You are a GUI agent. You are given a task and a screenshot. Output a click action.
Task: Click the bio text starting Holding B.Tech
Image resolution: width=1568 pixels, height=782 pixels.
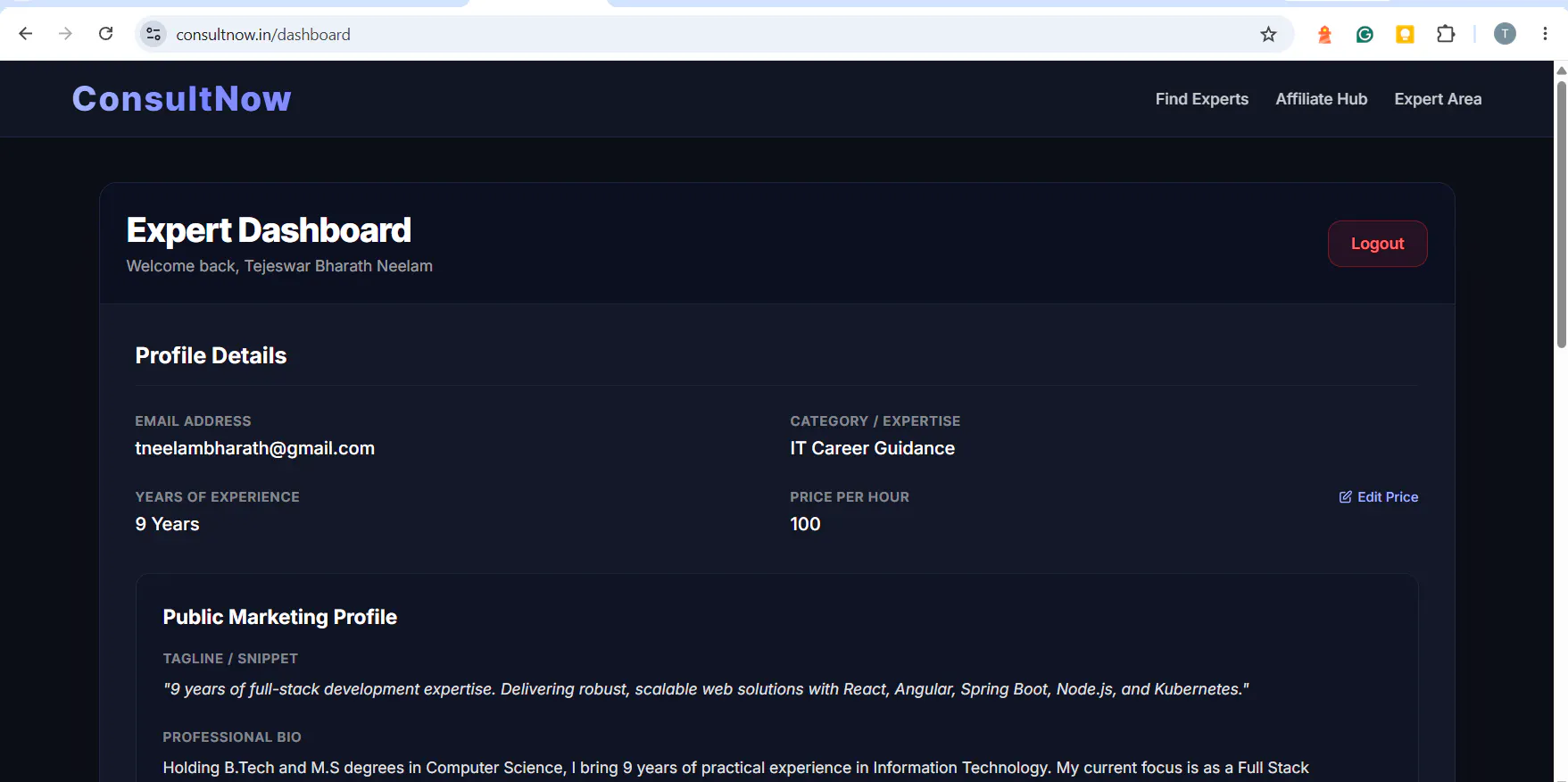coord(735,768)
